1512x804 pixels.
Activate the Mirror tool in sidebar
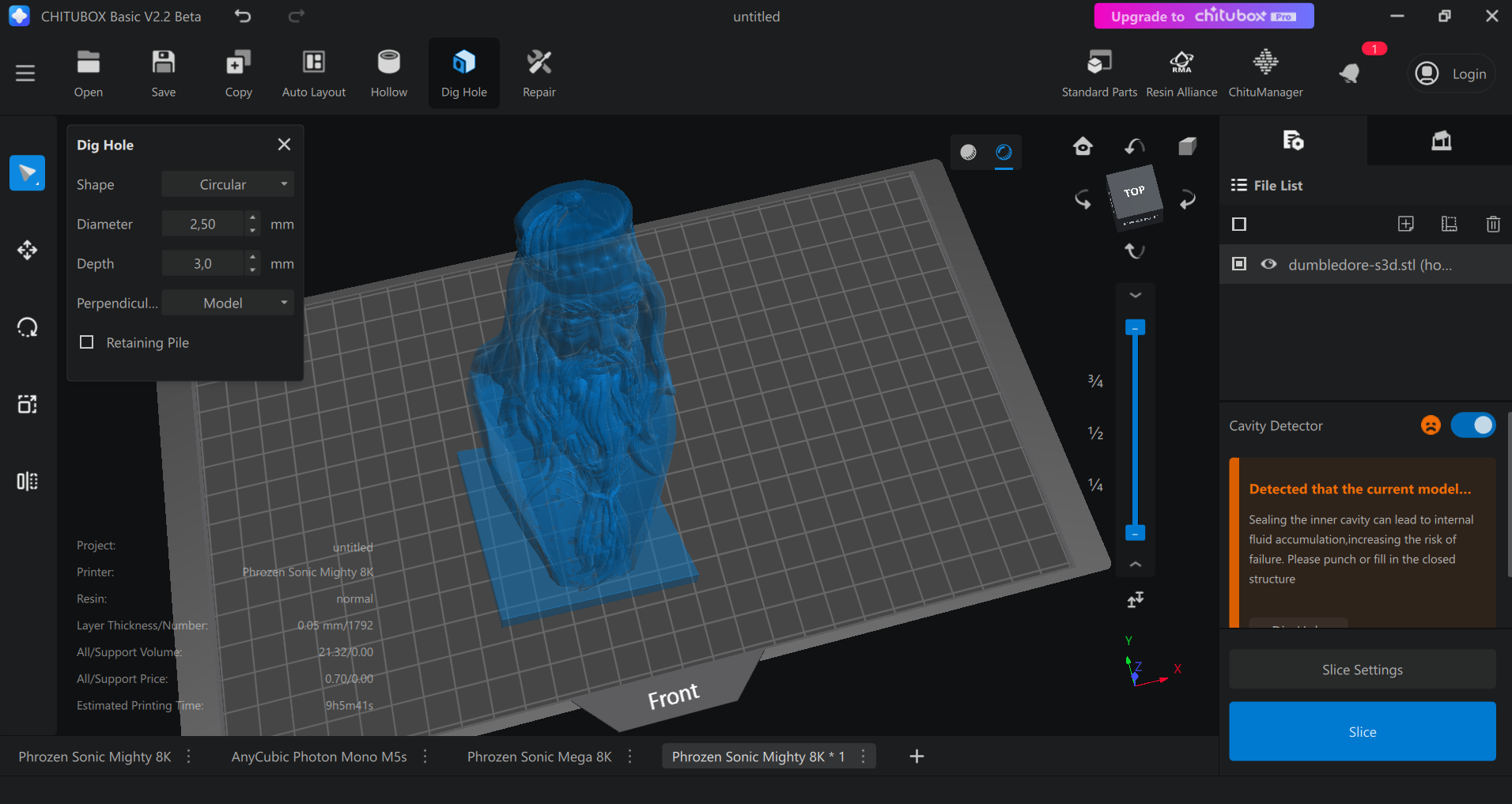coord(27,481)
